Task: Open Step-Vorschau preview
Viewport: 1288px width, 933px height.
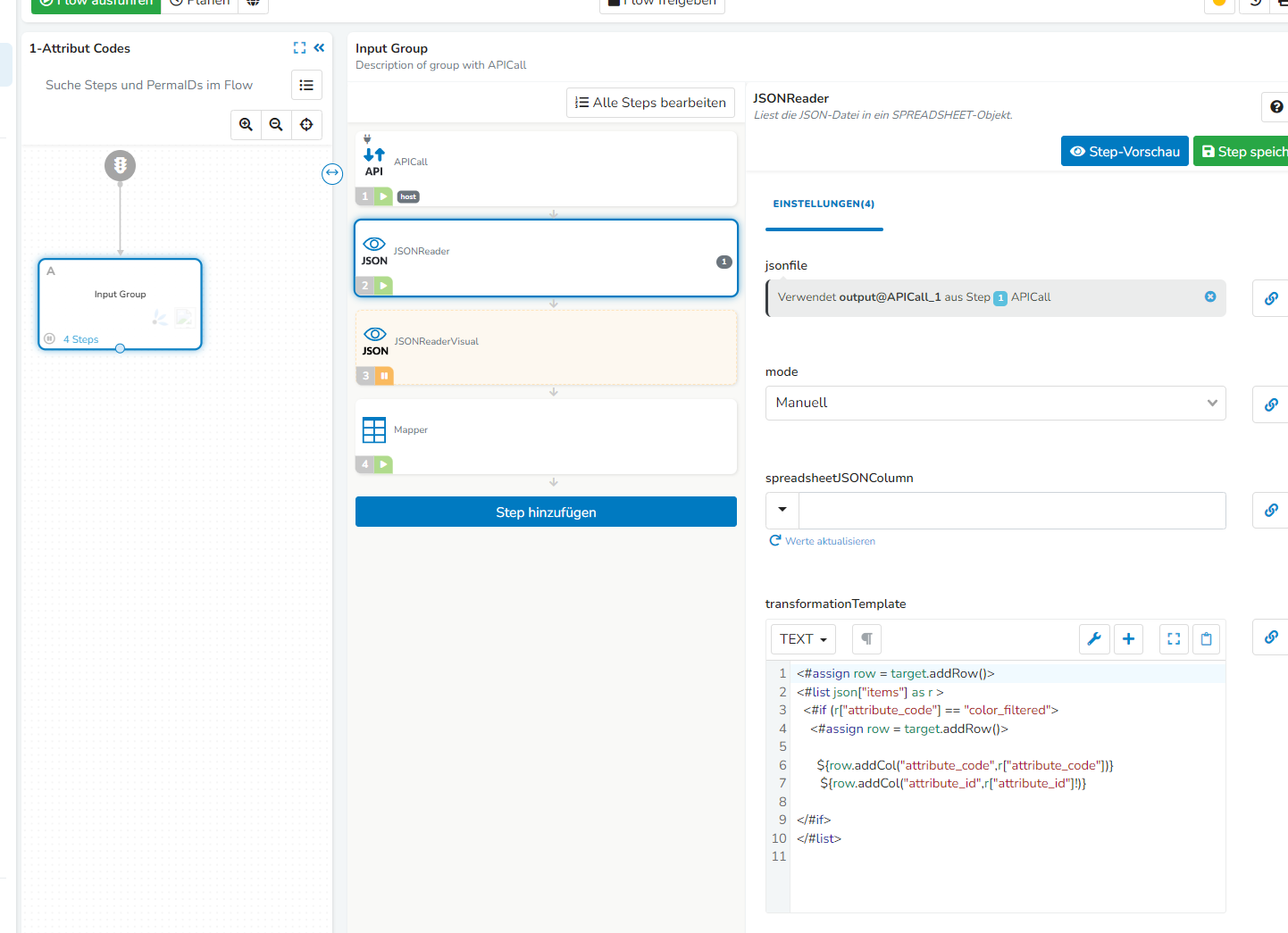Action: pyautogui.click(x=1125, y=151)
